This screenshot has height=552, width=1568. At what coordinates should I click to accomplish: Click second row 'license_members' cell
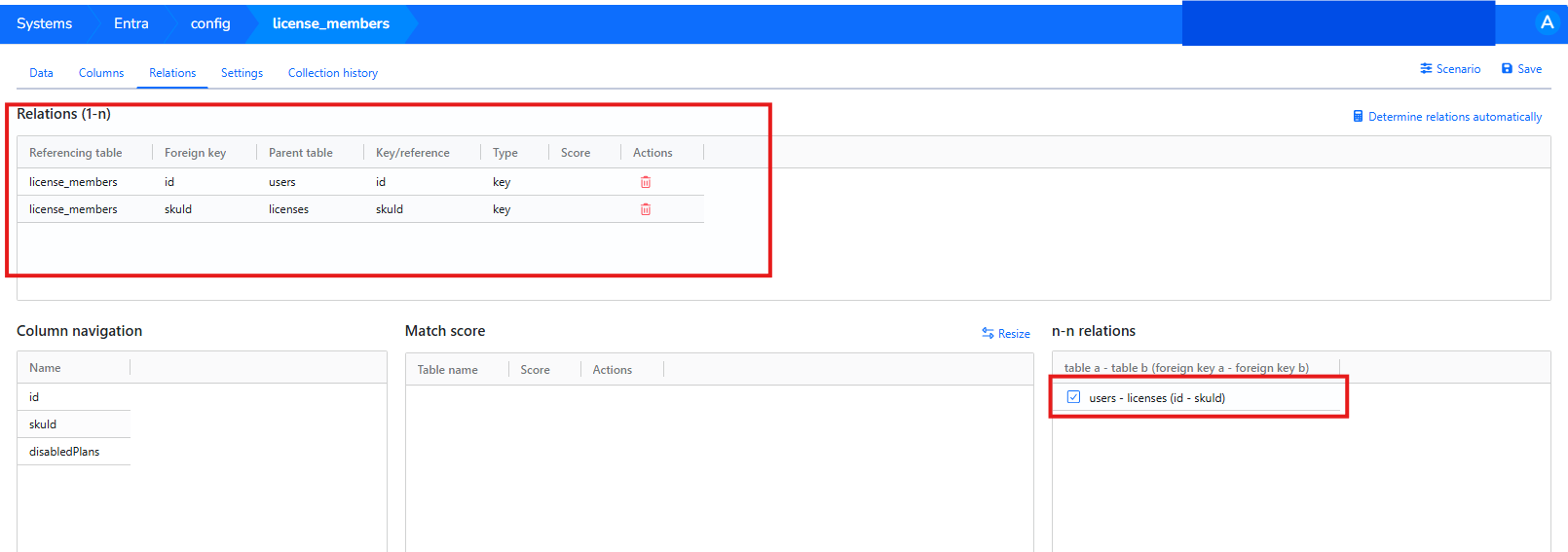coord(73,209)
